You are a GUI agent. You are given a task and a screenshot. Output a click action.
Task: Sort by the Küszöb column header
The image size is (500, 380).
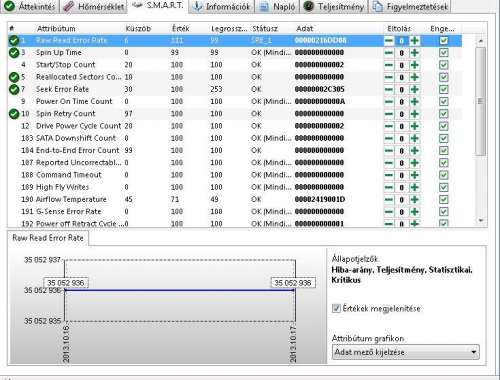138,29
